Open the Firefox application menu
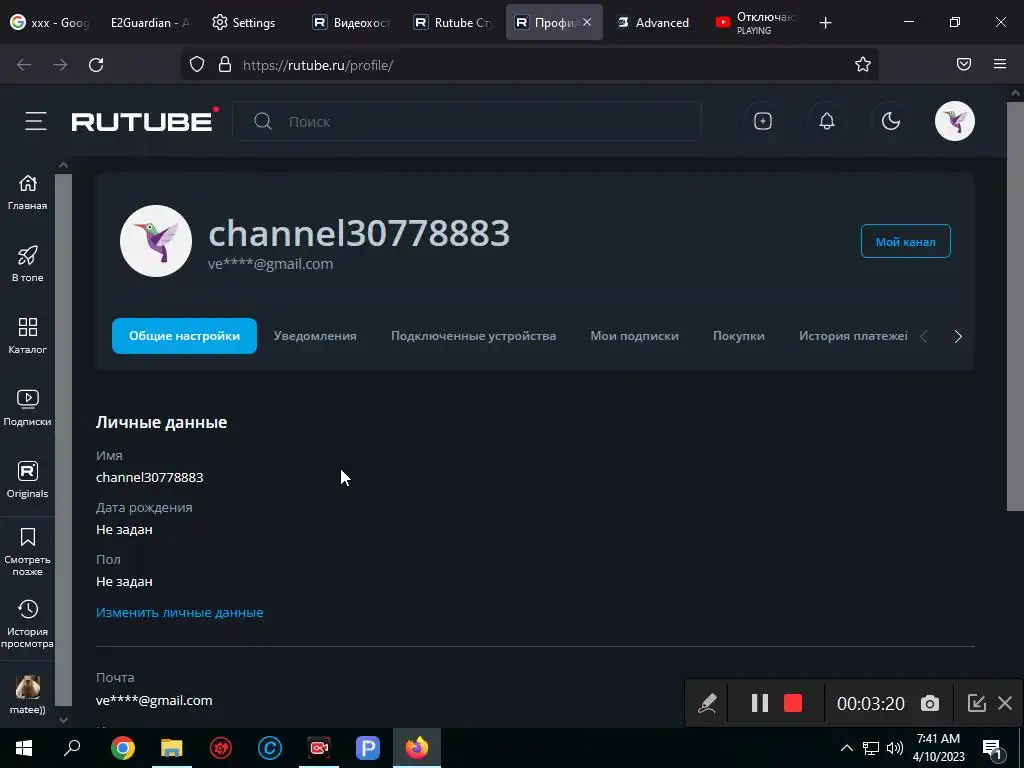This screenshot has height=768, width=1024. pyautogui.click(x=1000, y=64)
